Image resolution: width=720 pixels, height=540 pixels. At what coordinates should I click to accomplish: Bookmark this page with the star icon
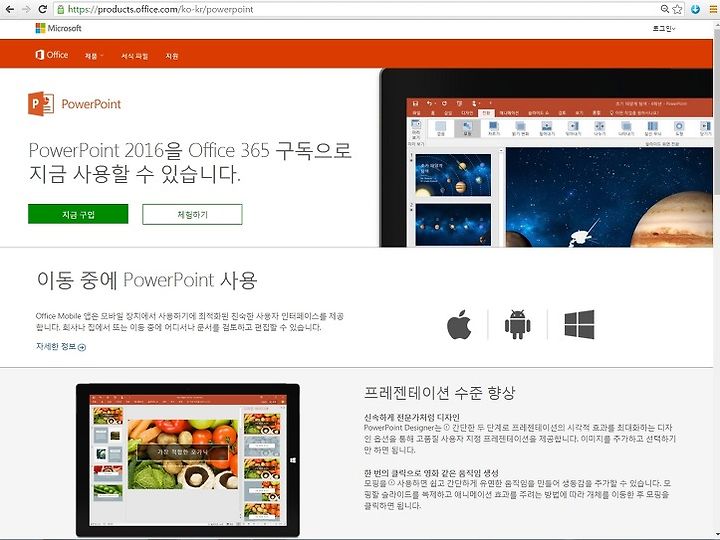tap(677, 9)
